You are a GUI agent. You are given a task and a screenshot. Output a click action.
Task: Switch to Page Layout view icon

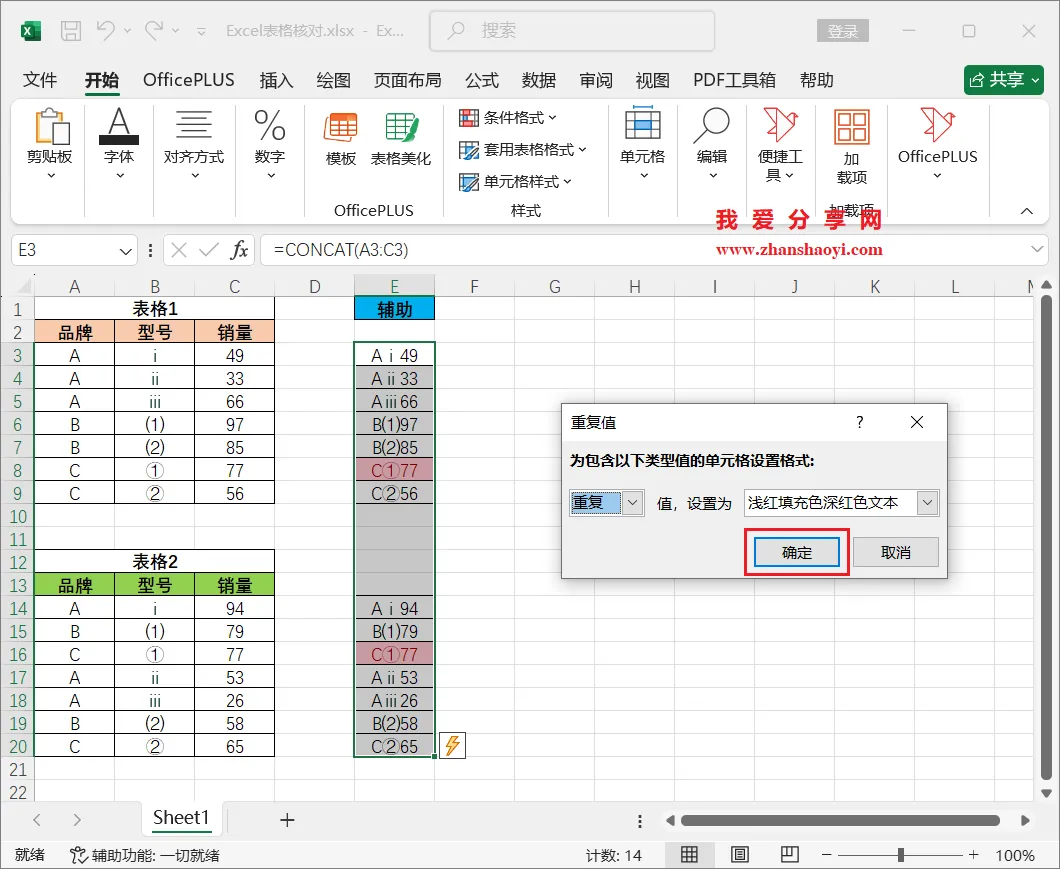[x=740, y=854]
